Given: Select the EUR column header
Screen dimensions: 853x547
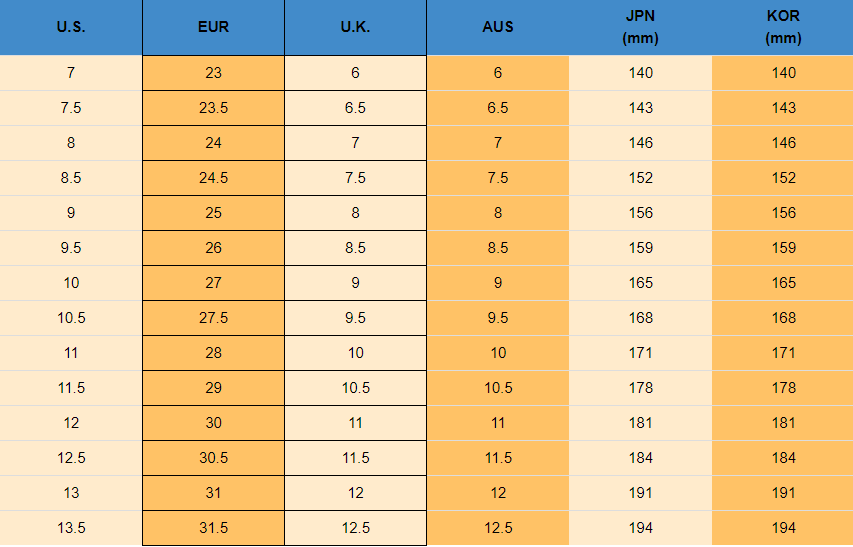Looking at the screenshot, I should [213, 27].
